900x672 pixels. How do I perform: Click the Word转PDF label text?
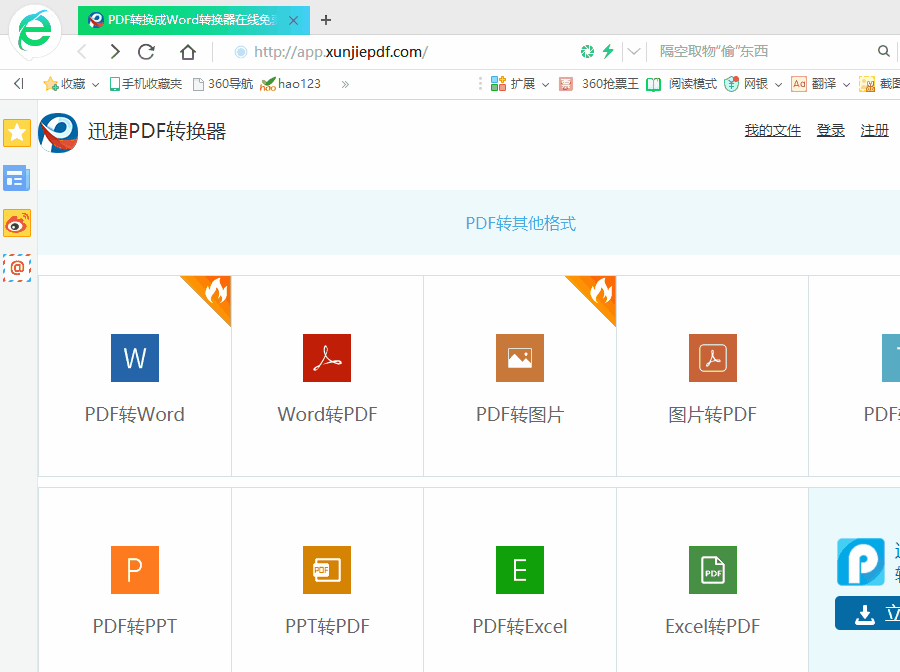[327, 414]
